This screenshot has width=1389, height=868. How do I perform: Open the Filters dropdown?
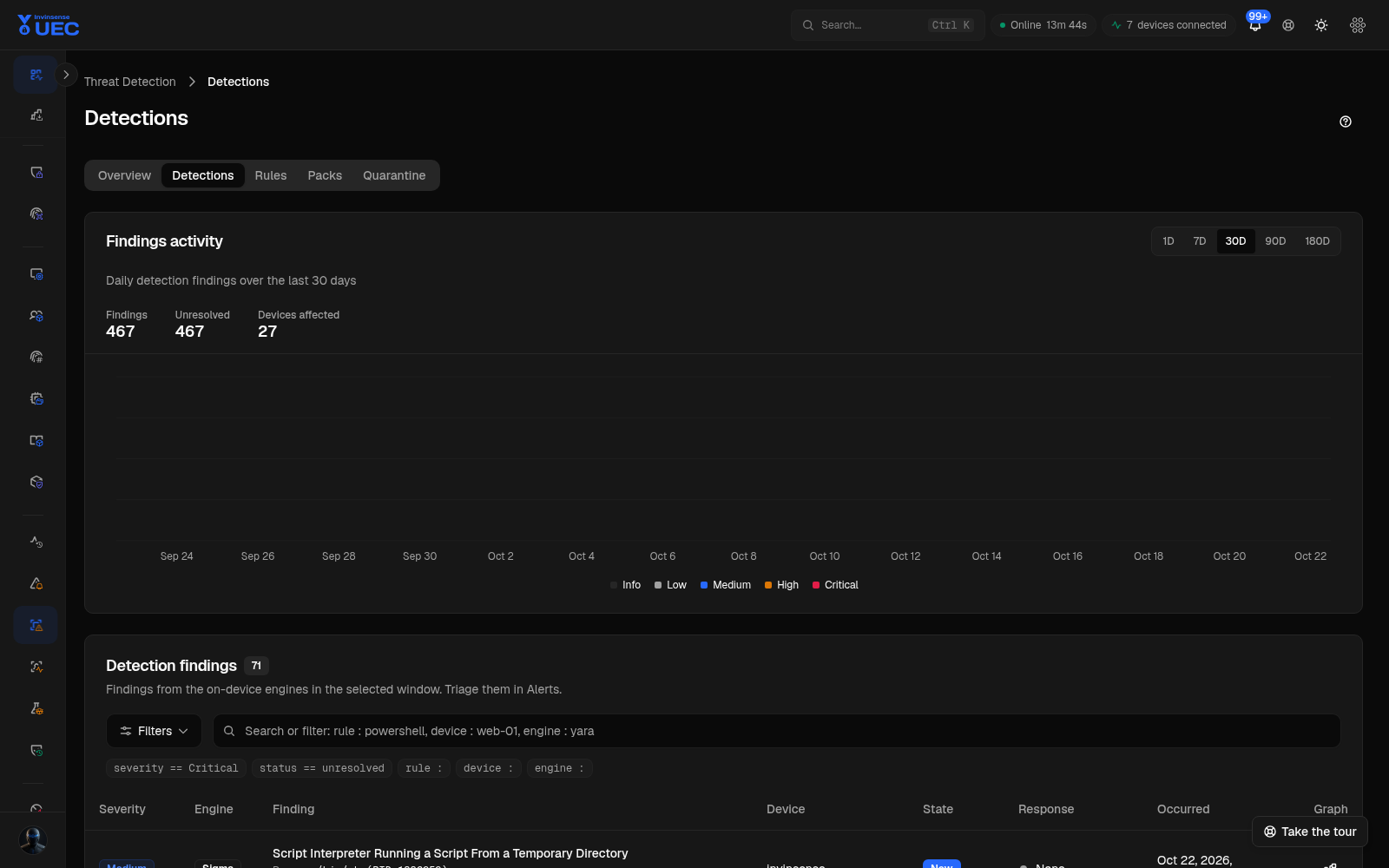click(154, 731)
